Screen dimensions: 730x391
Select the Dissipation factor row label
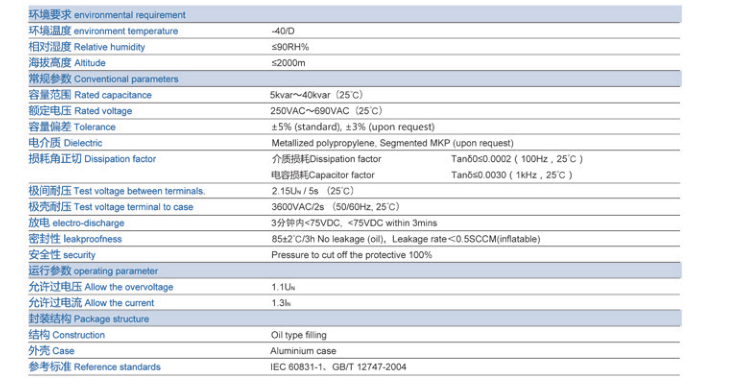click(92, 159)
